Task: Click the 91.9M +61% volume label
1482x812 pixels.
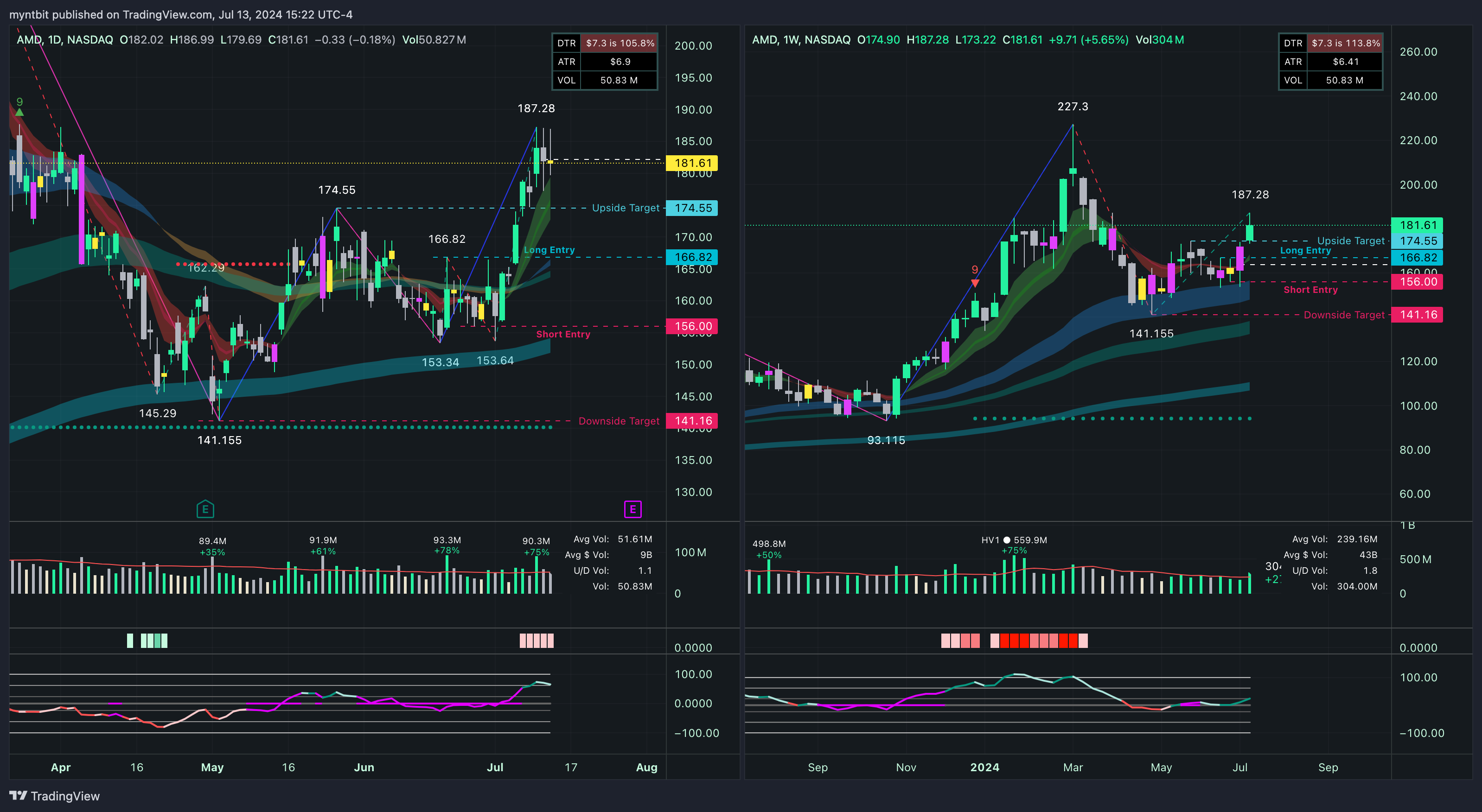Action: (323, 546)
